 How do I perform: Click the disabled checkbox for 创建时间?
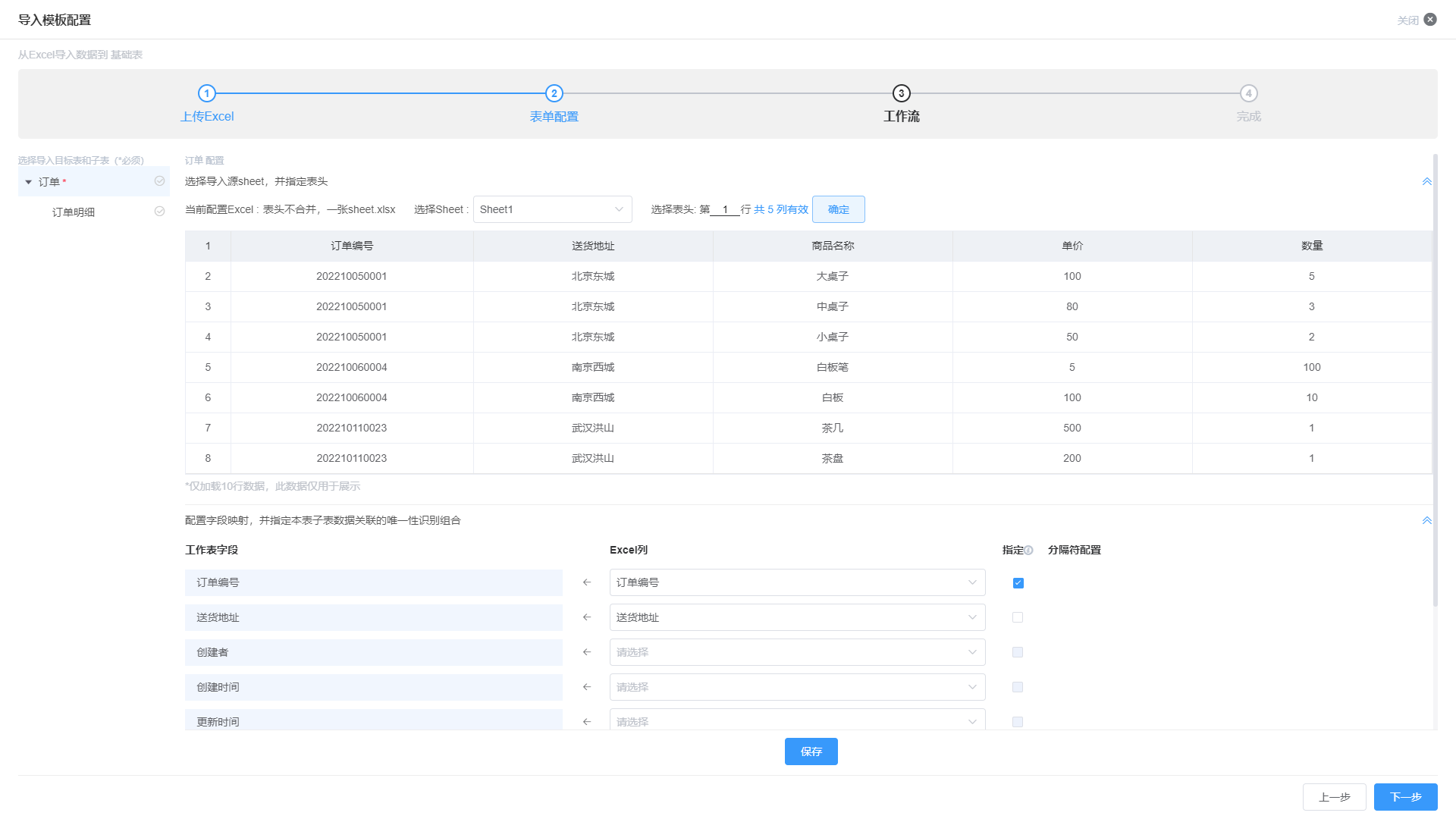(1018, 687)
